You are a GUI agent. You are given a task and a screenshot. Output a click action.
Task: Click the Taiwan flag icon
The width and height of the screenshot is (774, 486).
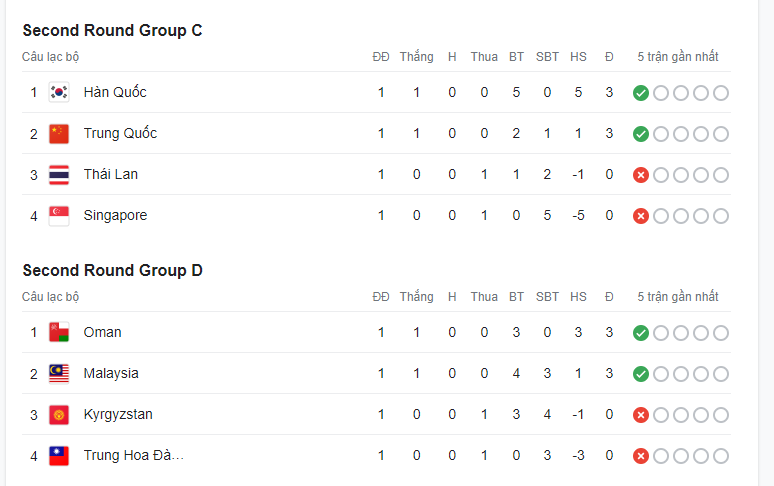59,456
